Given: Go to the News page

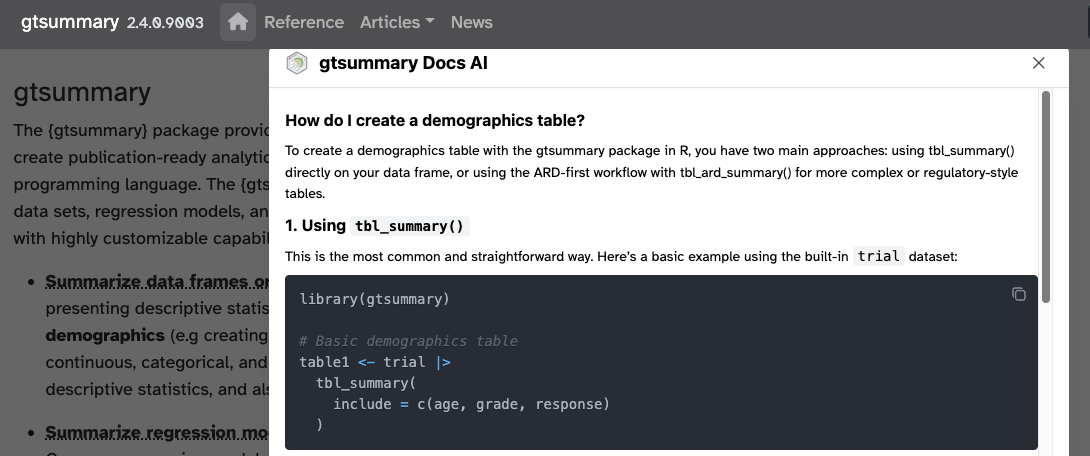Looking at the screenshot, I should tap(471, 22).
